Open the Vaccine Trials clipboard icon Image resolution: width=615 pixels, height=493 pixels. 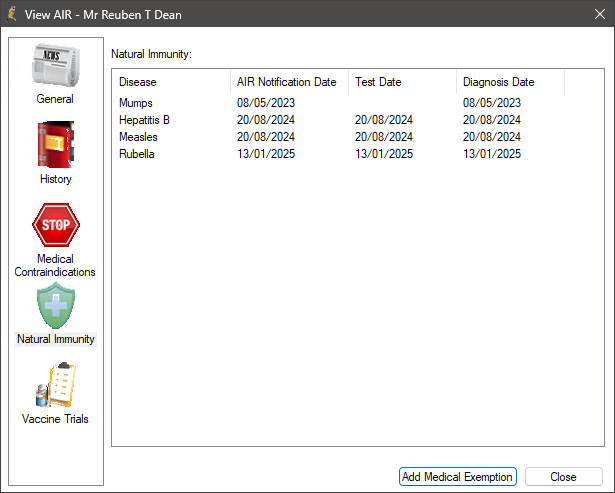point(55,386)
